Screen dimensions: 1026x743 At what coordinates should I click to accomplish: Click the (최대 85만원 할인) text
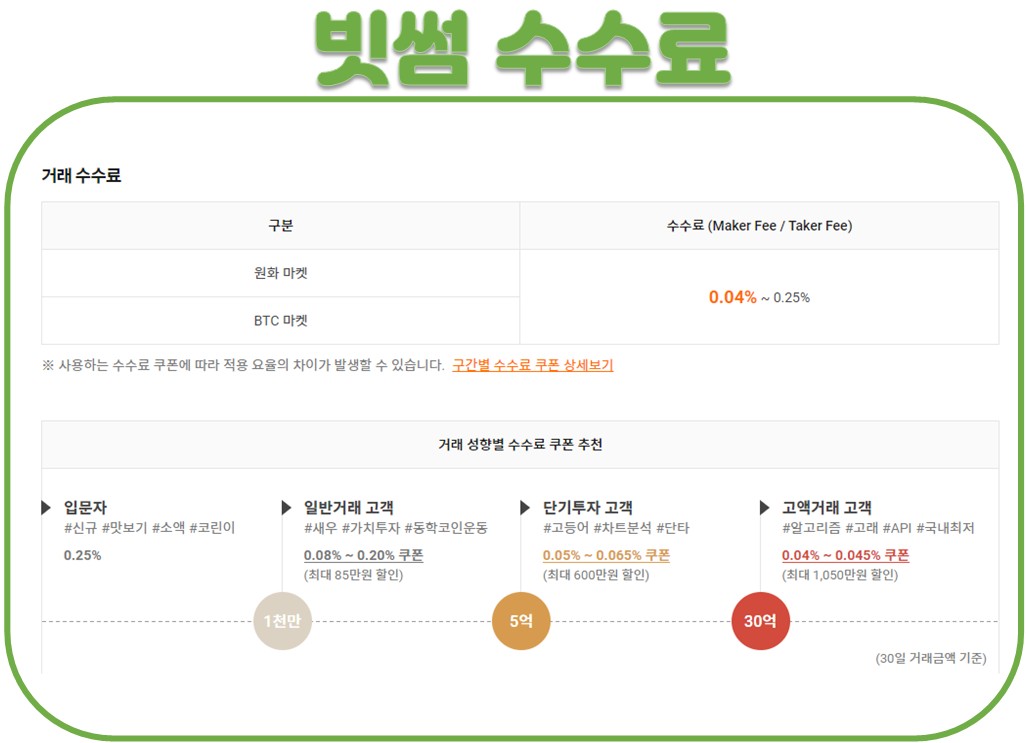click(353, 575)
